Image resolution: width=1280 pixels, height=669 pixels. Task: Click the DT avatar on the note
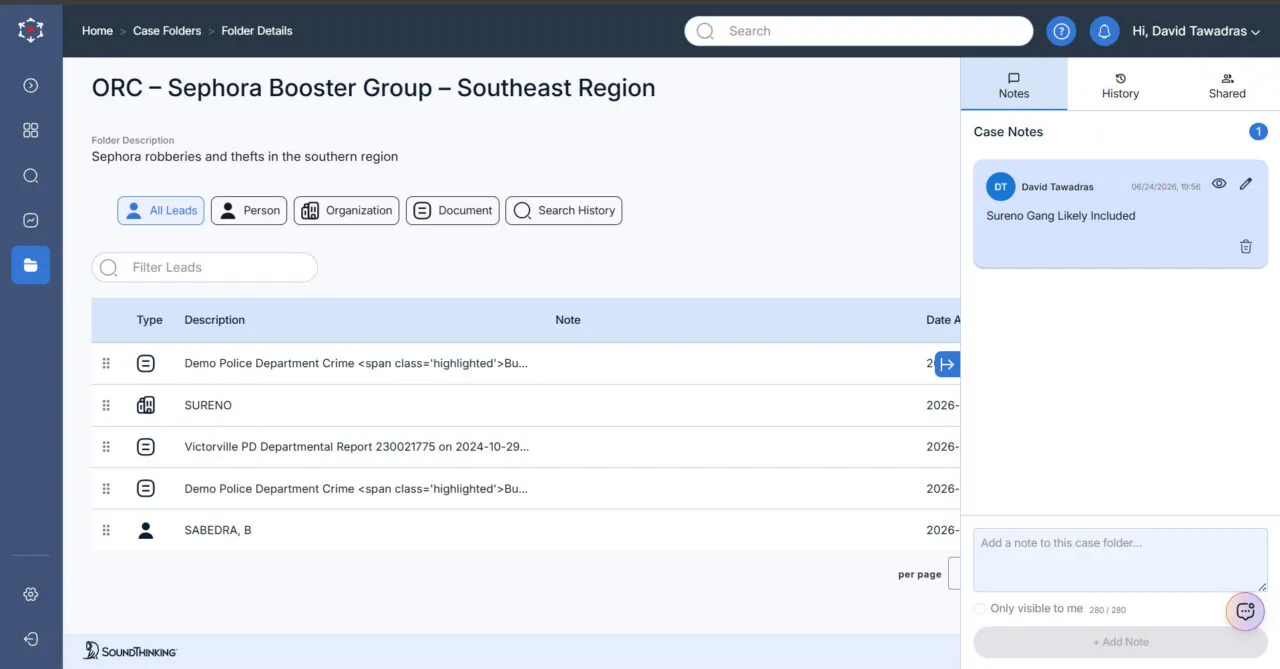[1000, 187]
